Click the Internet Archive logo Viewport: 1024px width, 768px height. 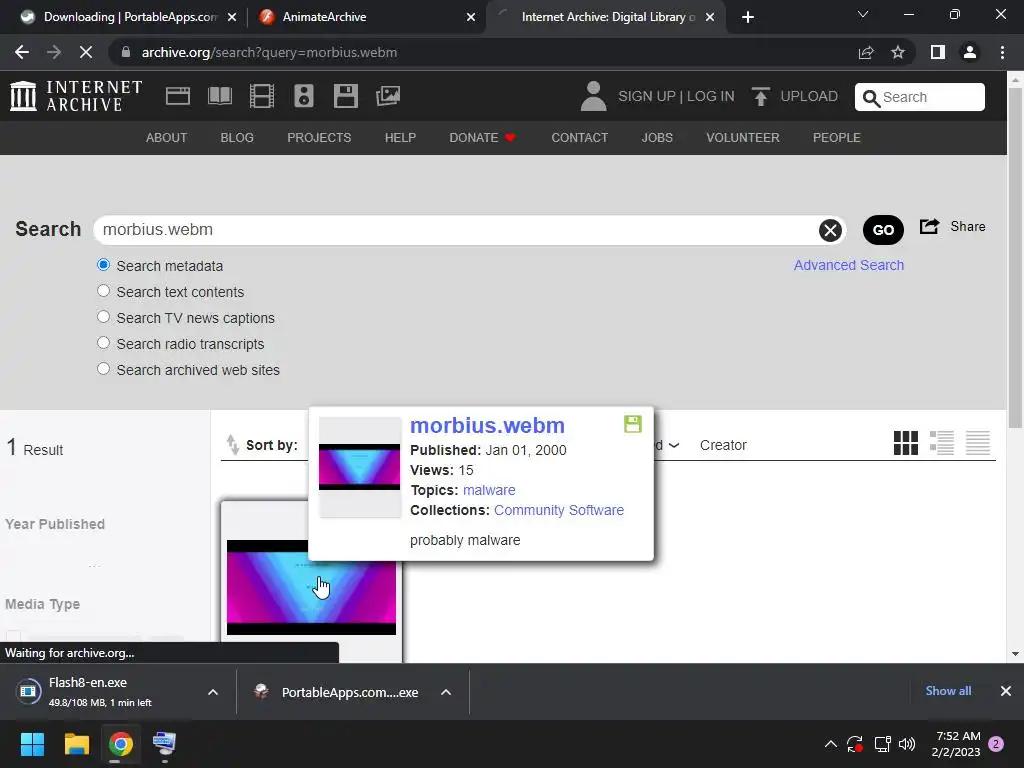coord(76,96)
